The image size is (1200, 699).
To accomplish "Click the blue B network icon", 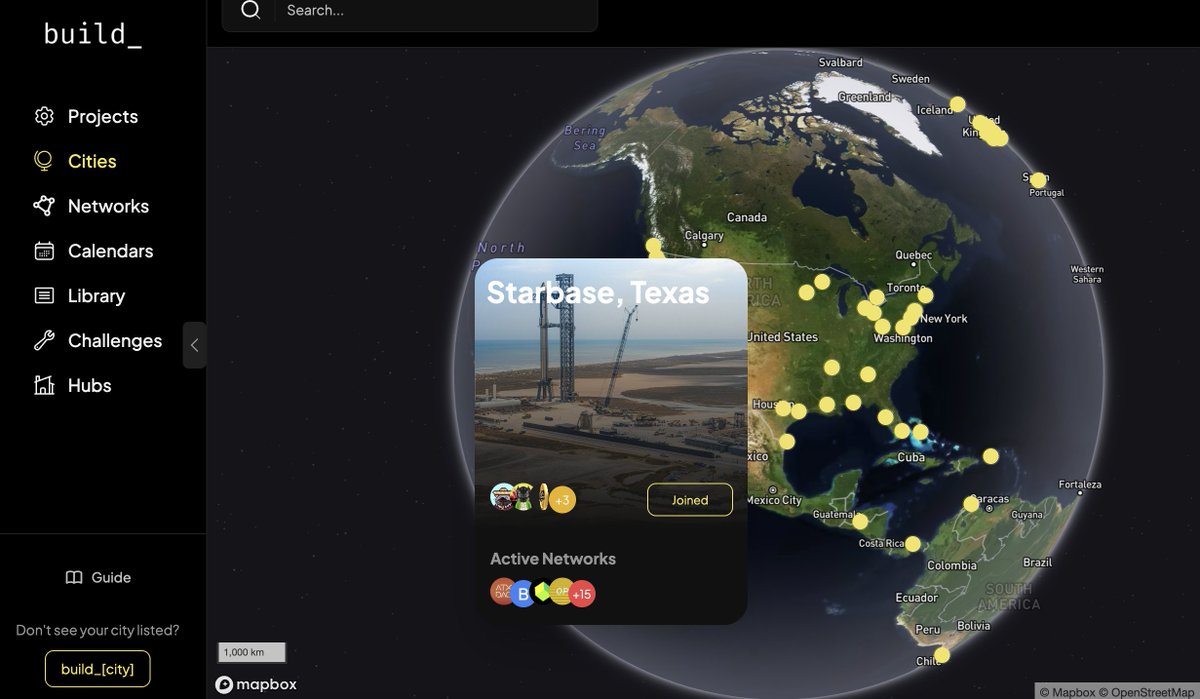I will 523,595.
